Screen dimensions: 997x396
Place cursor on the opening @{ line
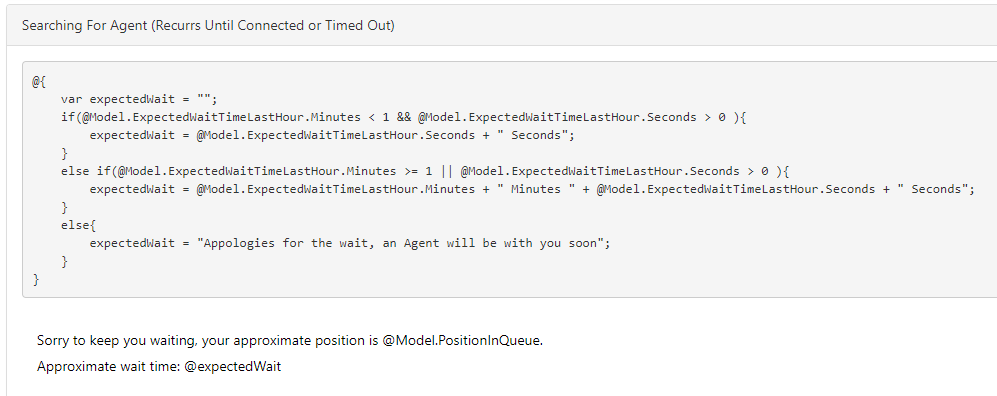click(39, 81)
